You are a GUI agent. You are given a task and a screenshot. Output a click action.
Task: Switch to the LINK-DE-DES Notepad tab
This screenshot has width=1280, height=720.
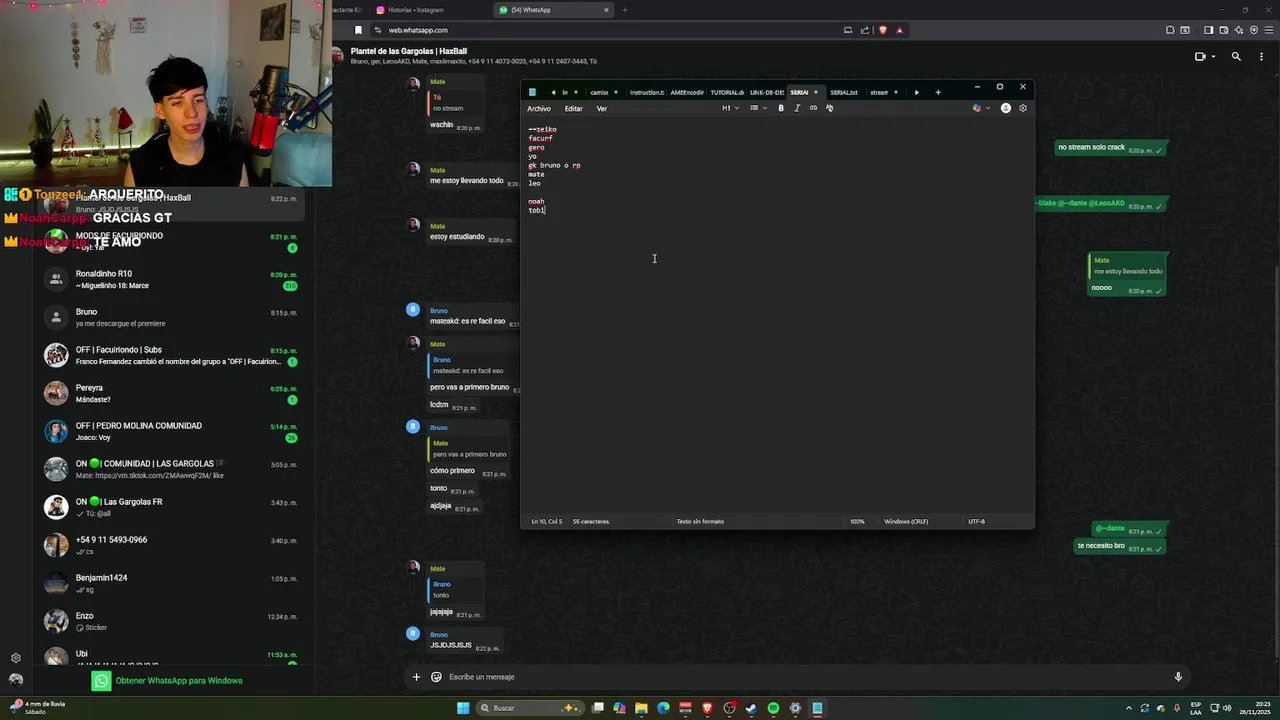point(767,92)
